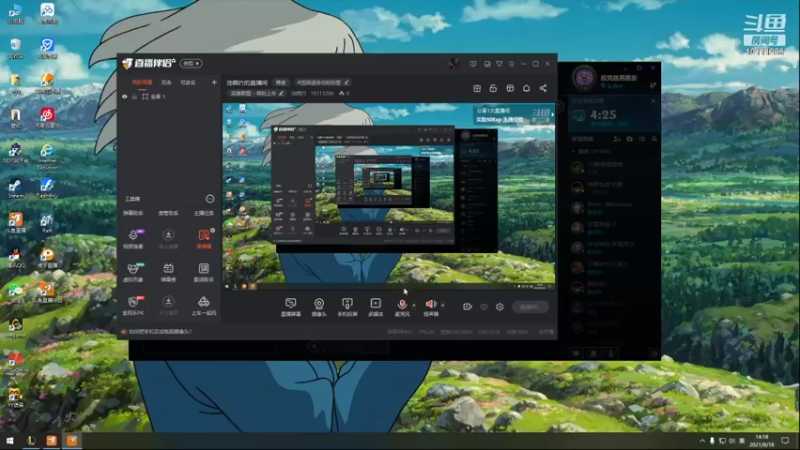Open the settings gear in bottom toolbar

(x=499, y=307)
